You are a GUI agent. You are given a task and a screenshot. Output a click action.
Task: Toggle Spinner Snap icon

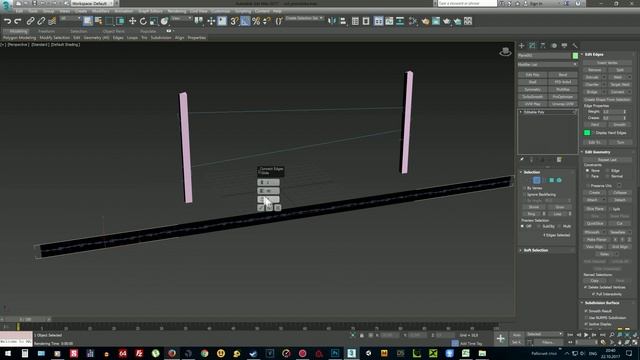(267, 21)
